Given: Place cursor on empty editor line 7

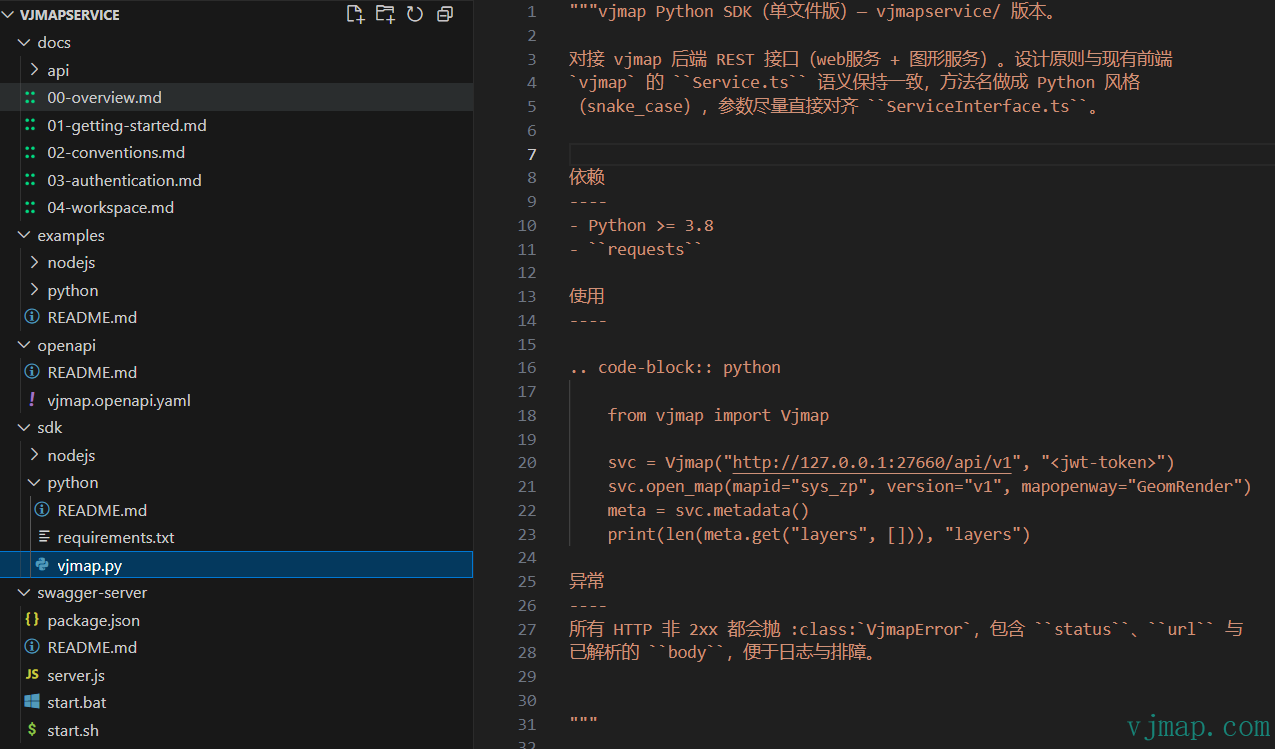Looking at the screenshot, I should pyautogui.click(x=900, y=154).
